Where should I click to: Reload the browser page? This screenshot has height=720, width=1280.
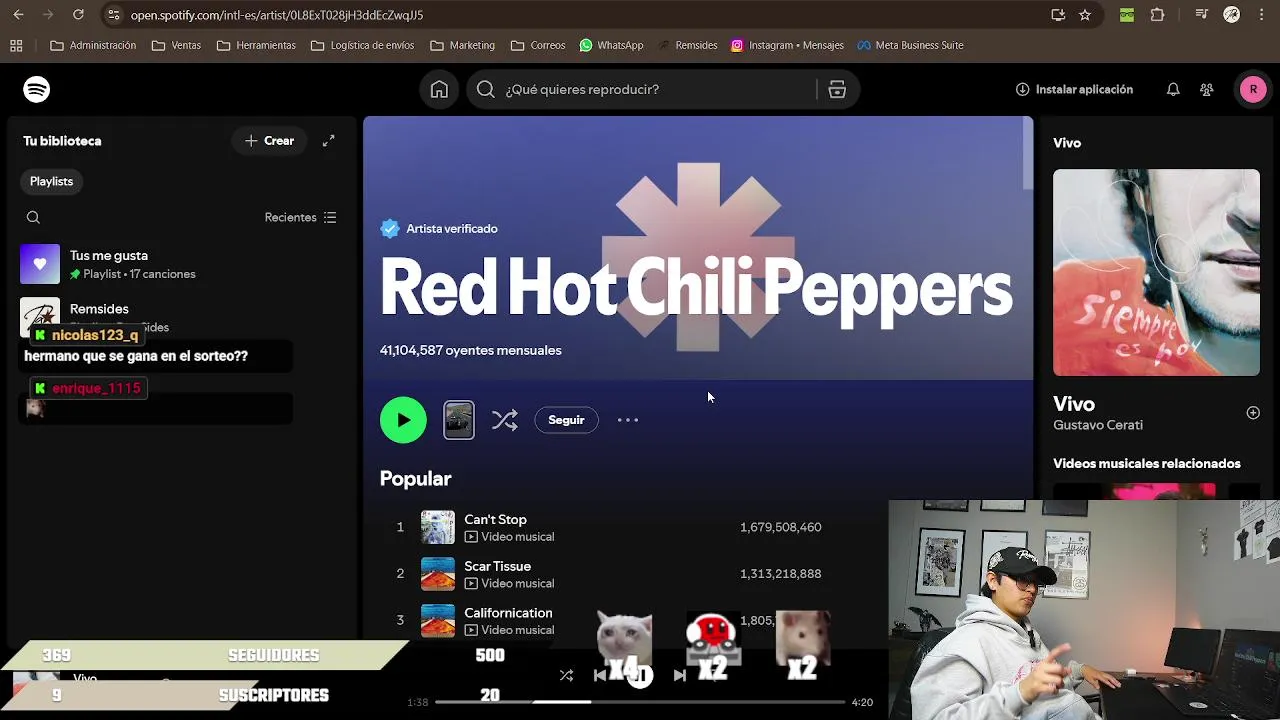pyautogui.click(x=78, y=15)
